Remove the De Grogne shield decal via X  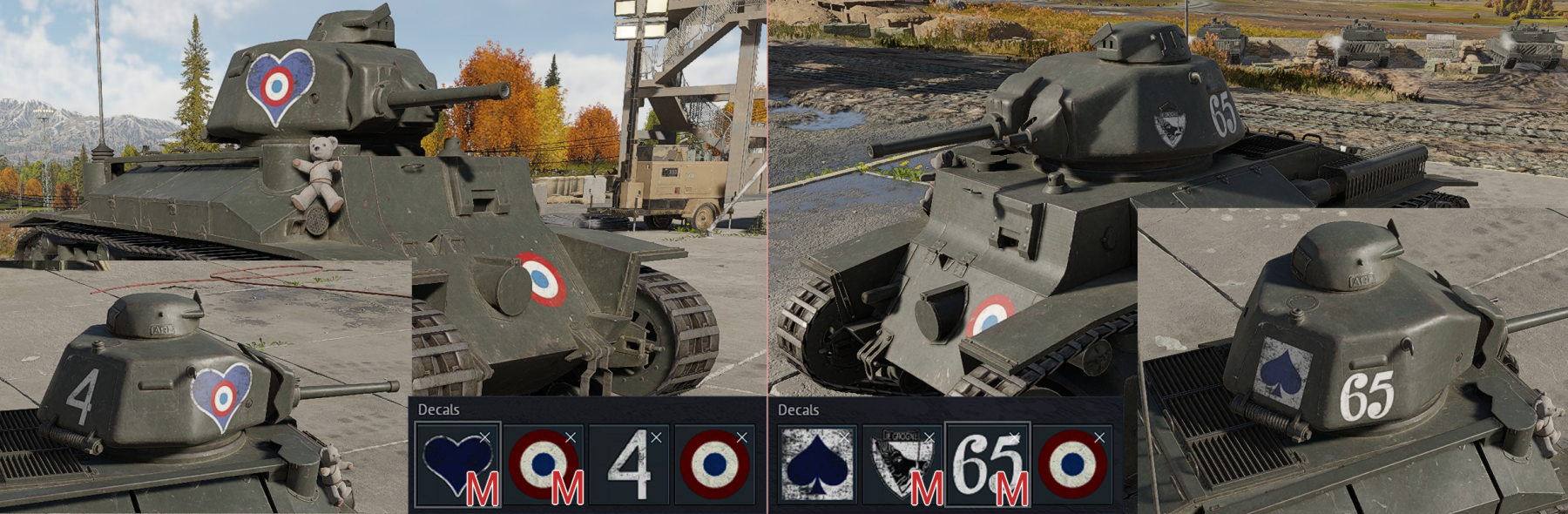coord(929,437)
